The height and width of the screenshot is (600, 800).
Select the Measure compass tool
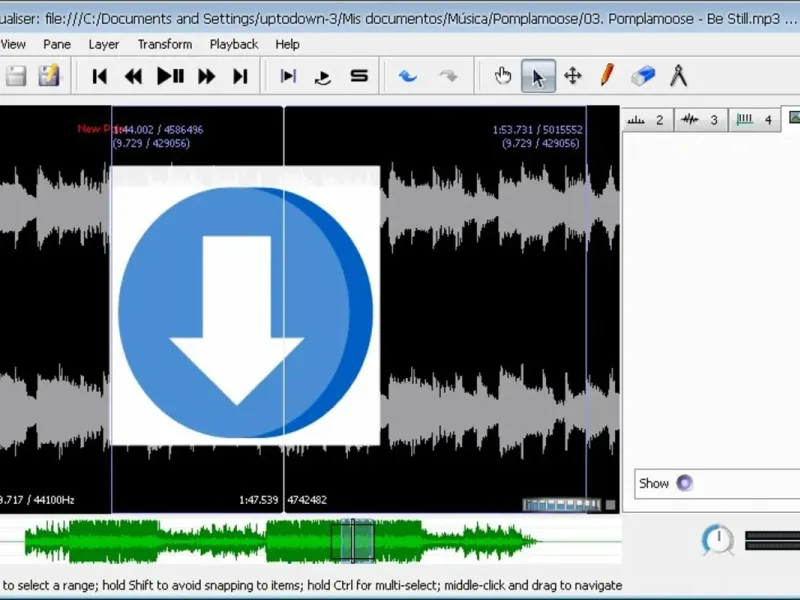pos(679,76)
